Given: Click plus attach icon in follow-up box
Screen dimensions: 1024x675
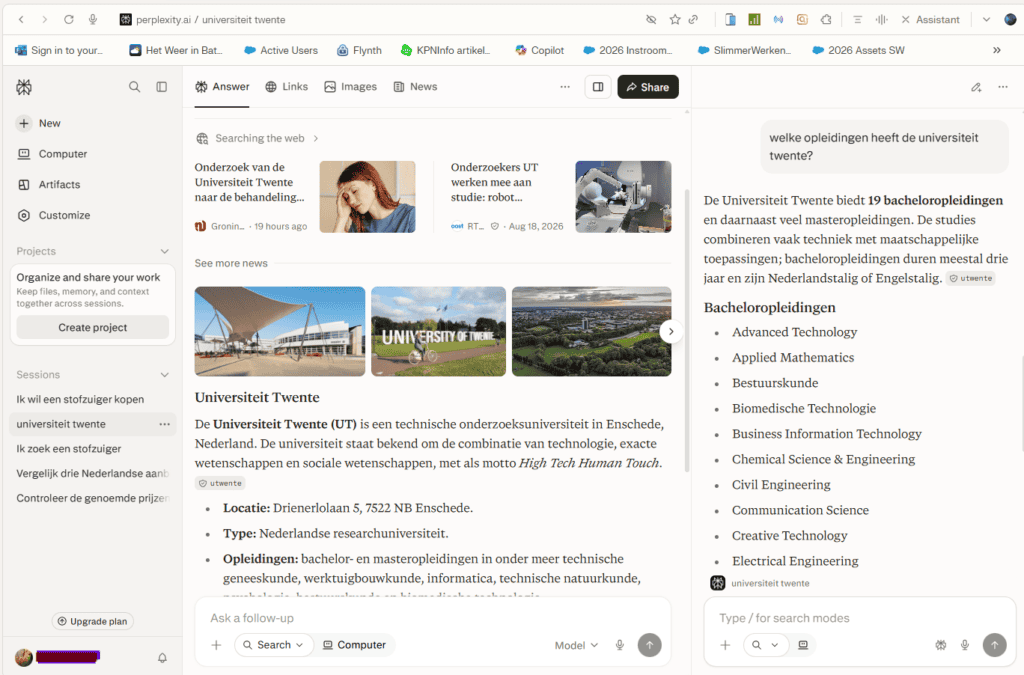Looking at the screenshot, I should 216,645.
